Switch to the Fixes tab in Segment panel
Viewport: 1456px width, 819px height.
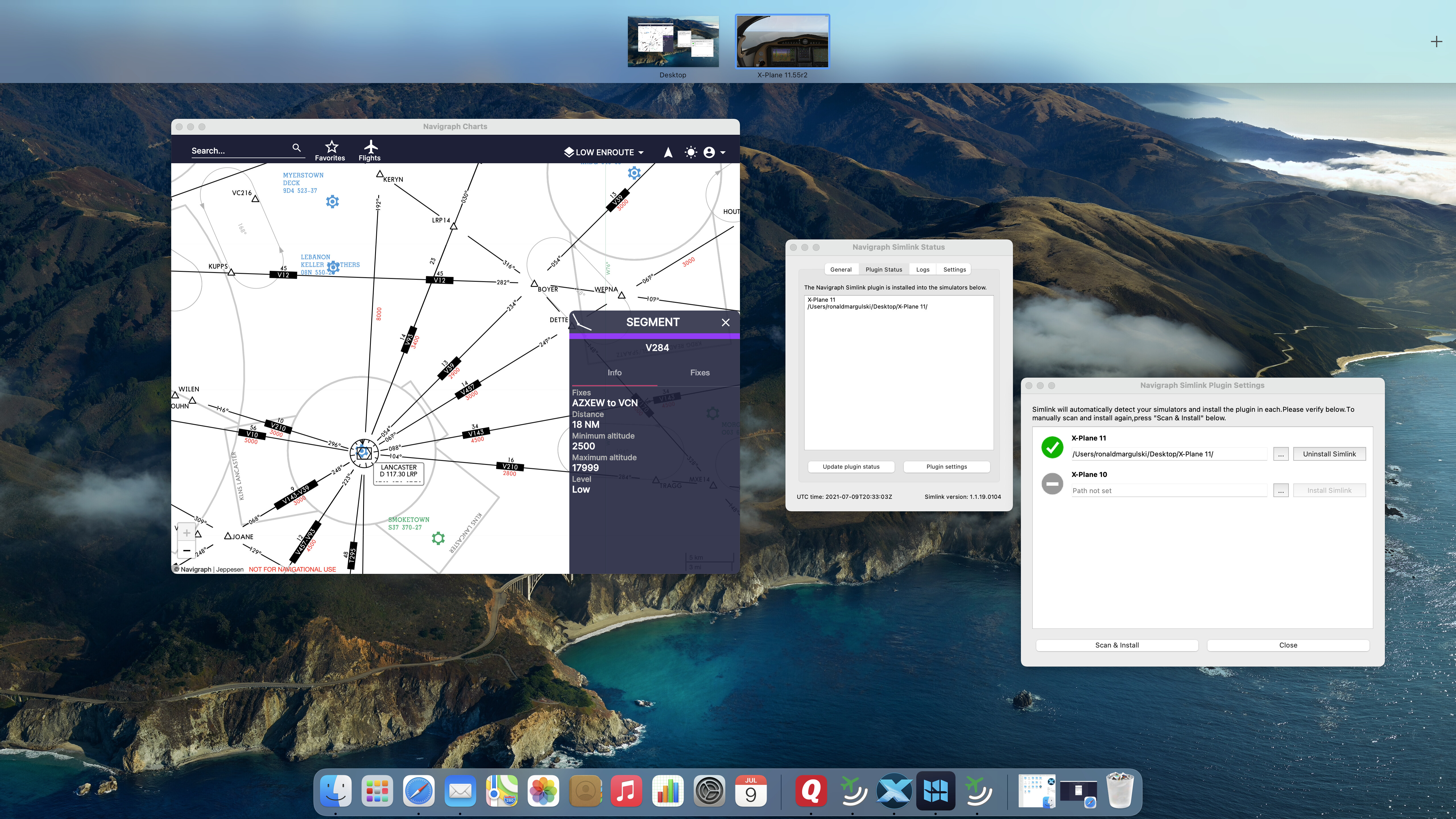(699, 373)
